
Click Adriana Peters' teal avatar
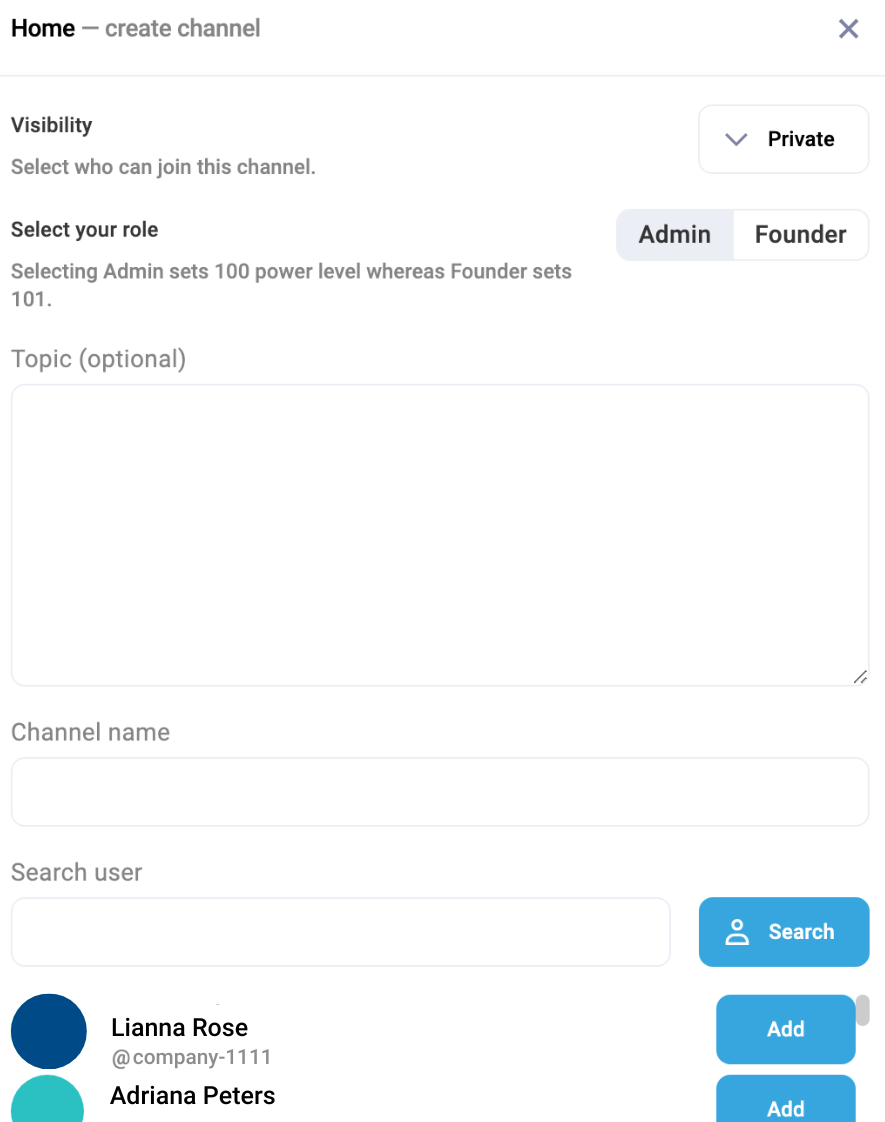[x=48, y=1100]
